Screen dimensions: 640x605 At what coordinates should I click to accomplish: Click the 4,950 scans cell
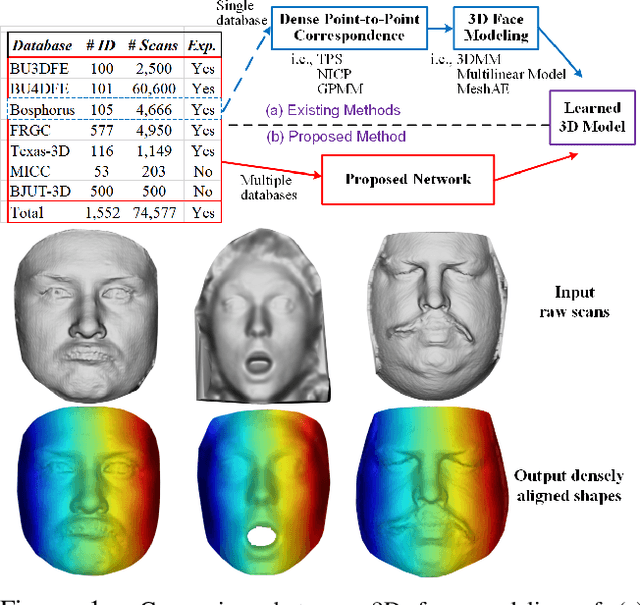point(153,130)
